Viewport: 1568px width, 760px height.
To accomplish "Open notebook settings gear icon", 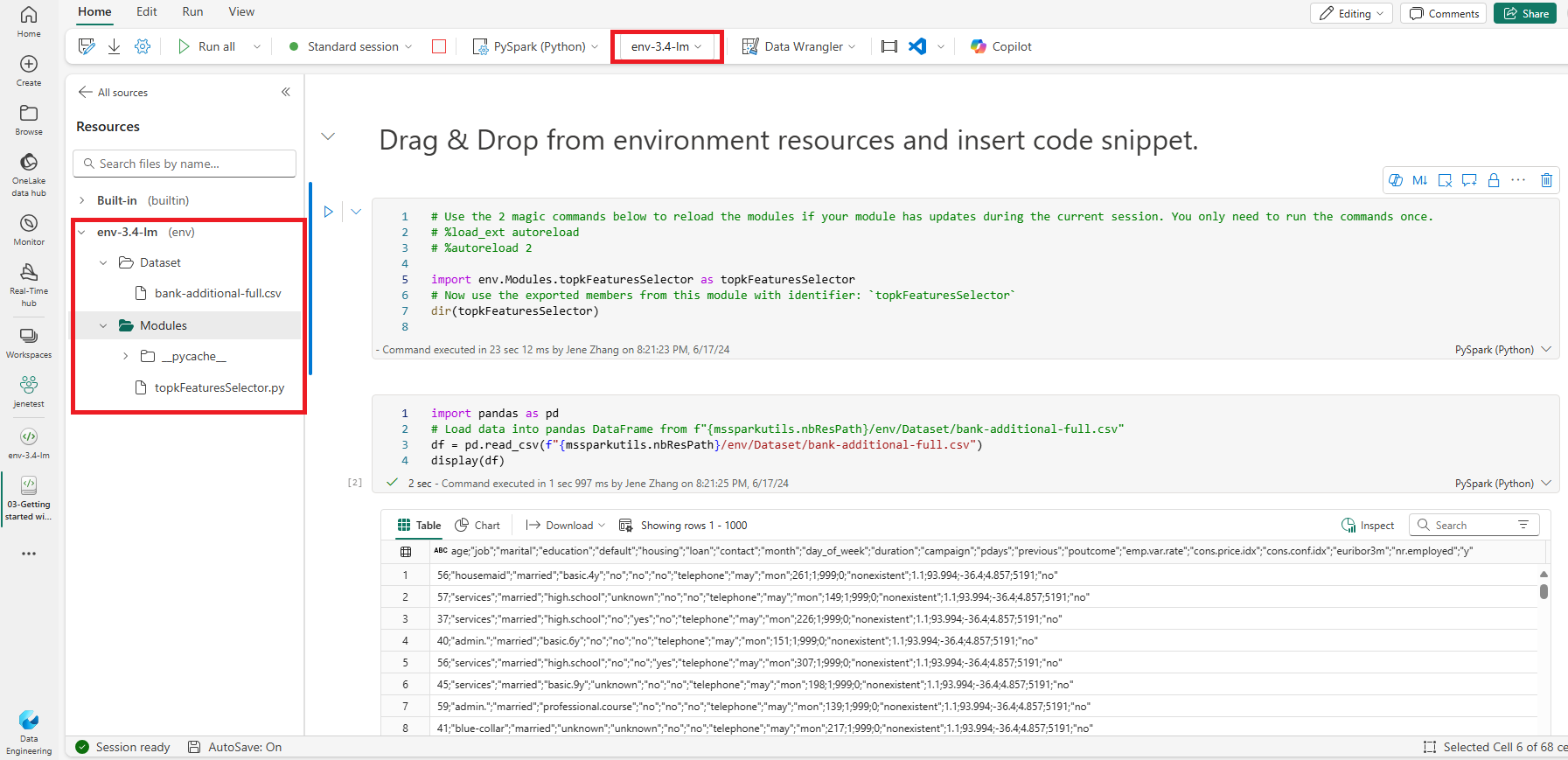I will pos(143,46).
